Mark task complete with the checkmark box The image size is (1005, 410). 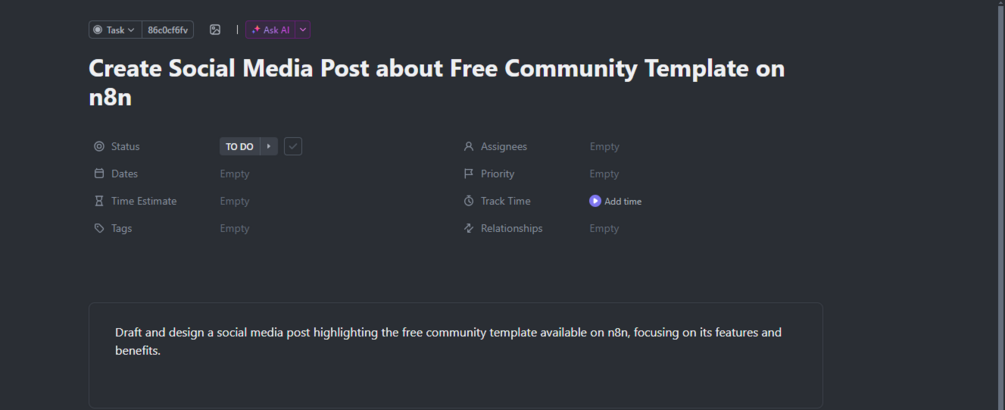pos(293,147)
